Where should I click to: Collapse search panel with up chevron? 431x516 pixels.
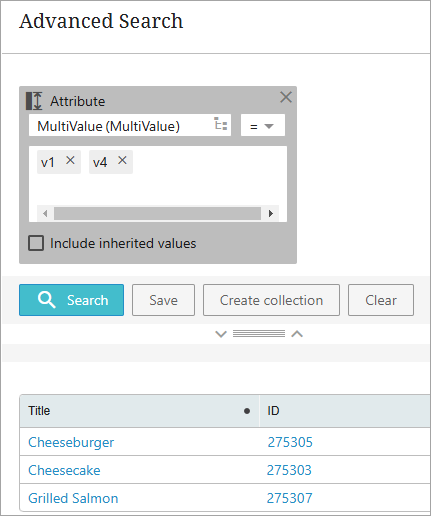[x=297, y=334]
